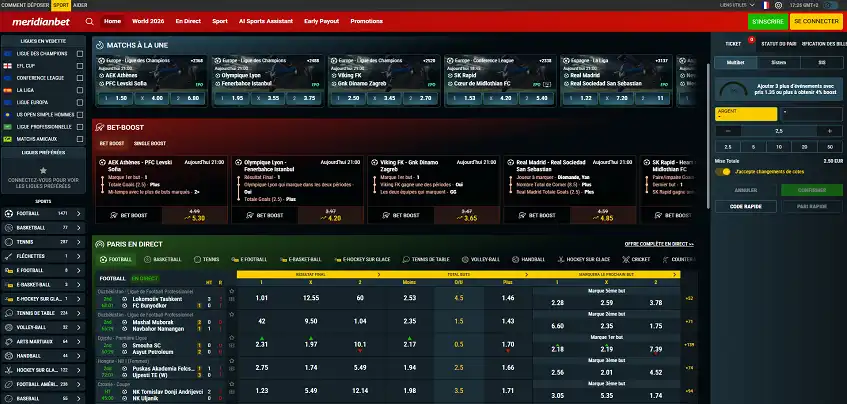Open Offre complète en direct link

[x=659, y=244]
